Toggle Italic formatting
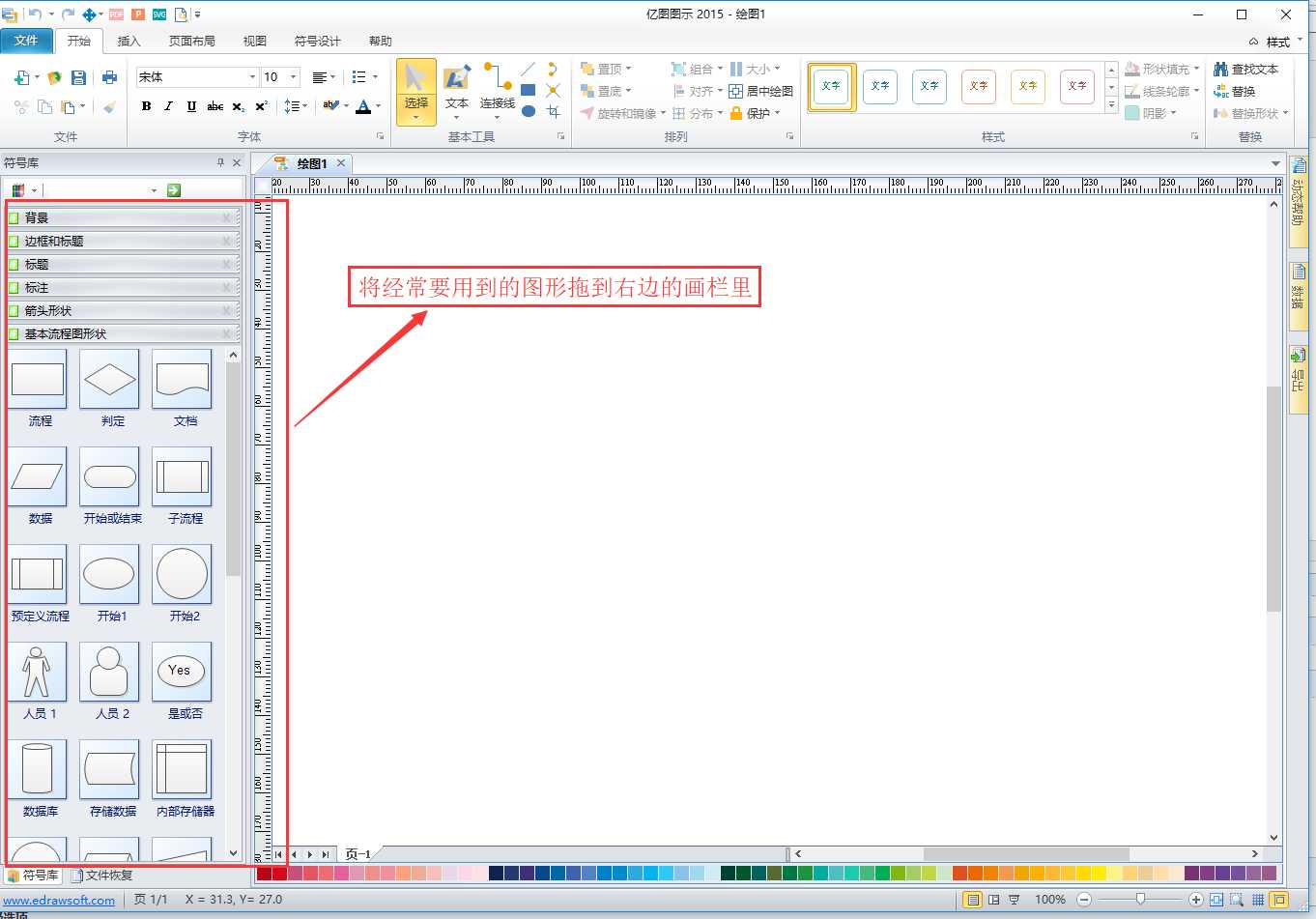 point(168,106)
